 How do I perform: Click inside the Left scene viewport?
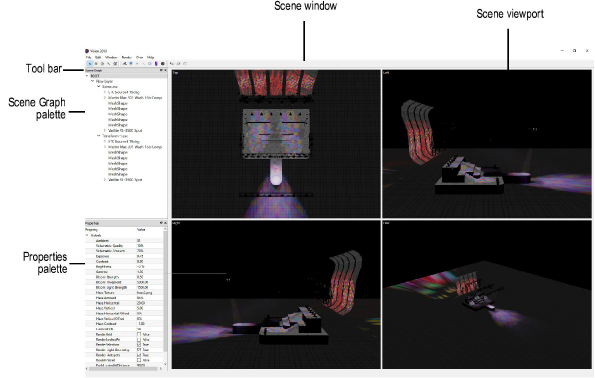pyautogui.click(x=487, y=143)
